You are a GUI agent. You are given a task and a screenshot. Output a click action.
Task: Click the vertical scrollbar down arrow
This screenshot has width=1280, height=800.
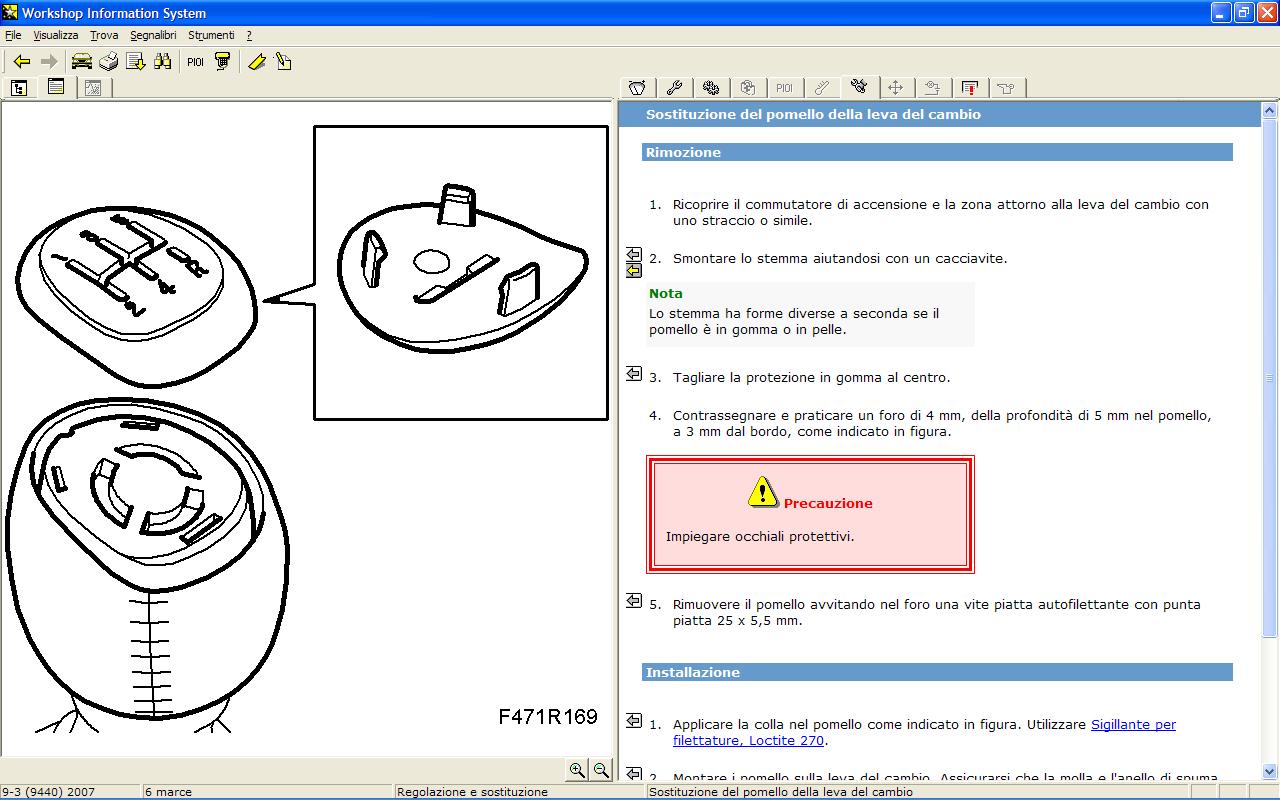pyautogui.click(x=1270, y=771)
